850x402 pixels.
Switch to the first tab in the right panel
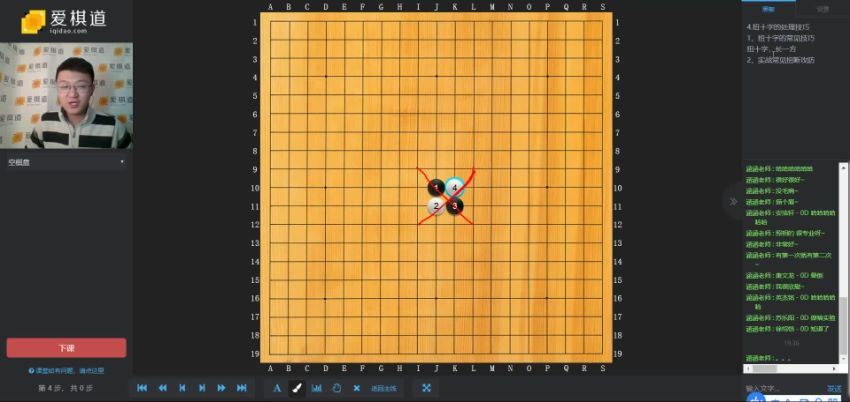[768, 9]
